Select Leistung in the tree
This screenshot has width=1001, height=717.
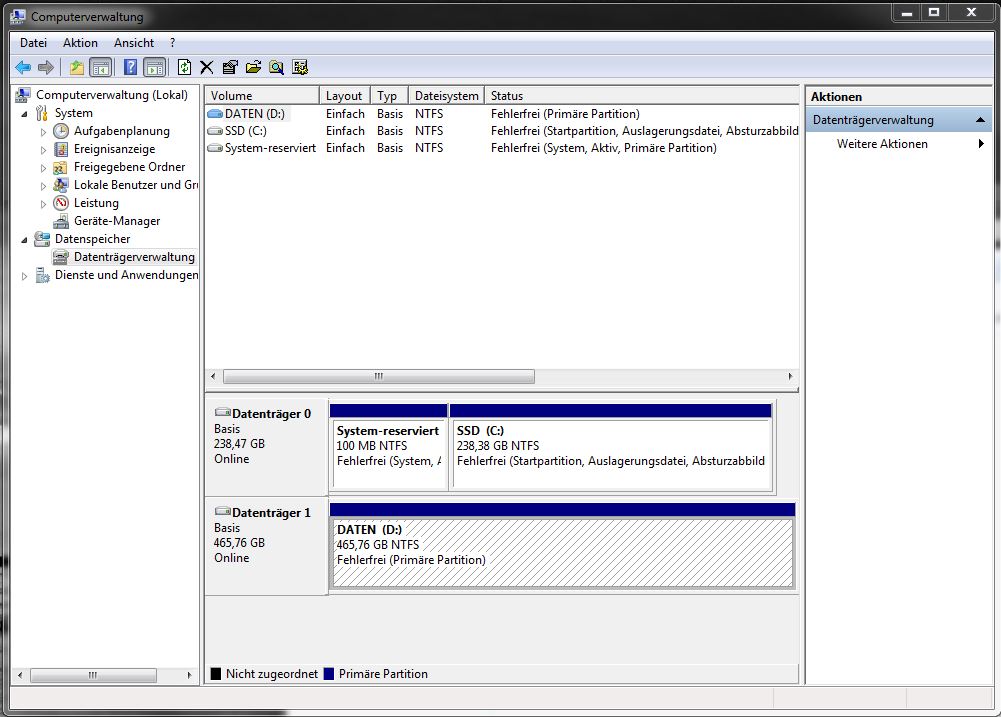tap(96, 203)
